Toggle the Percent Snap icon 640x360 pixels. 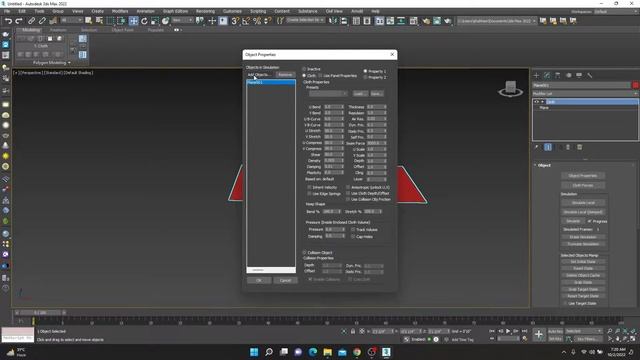coord(257,21)
